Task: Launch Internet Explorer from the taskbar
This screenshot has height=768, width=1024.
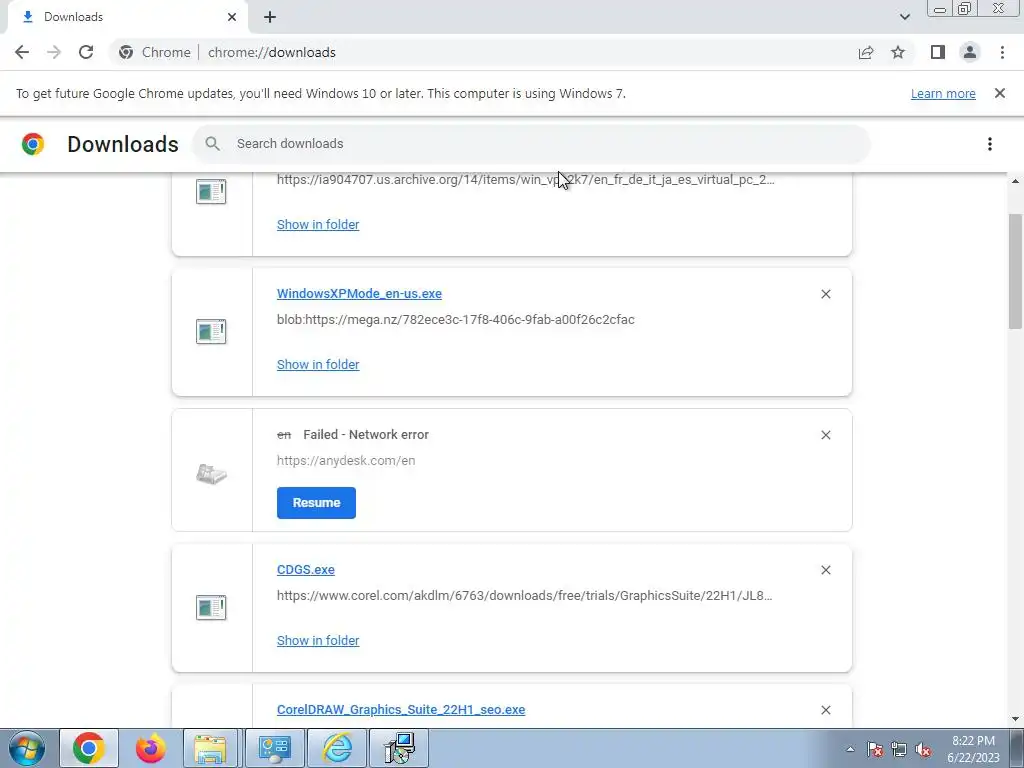Action: [338, 748]
